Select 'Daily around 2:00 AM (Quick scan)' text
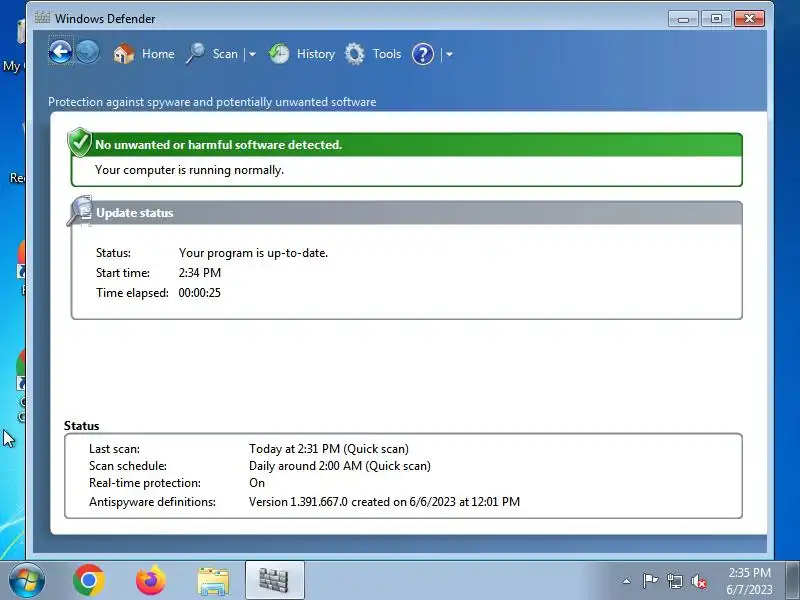This screenshot has height=600, width=800. coord(340,466)
